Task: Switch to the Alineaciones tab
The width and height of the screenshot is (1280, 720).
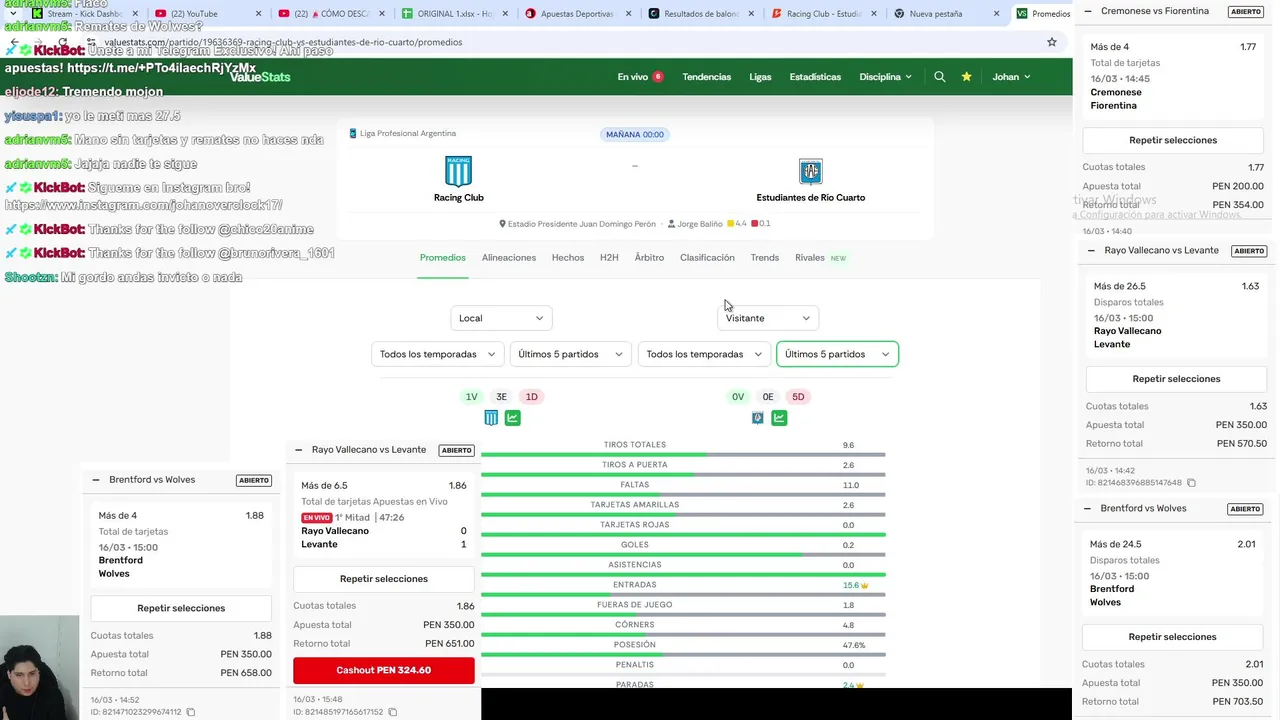Action: click(509, 258)
